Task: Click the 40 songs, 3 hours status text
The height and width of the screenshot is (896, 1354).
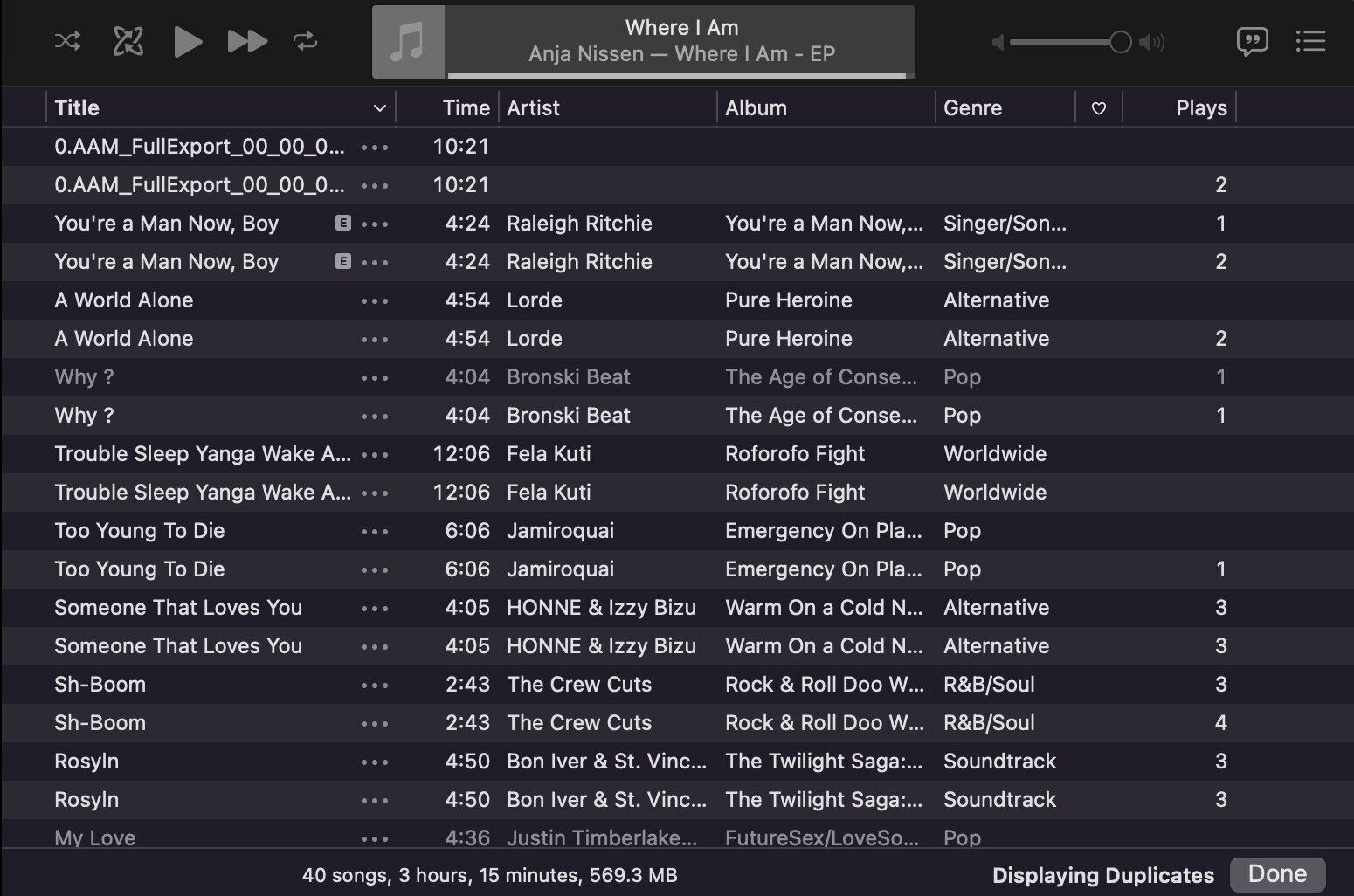Action: pos(489,875)
